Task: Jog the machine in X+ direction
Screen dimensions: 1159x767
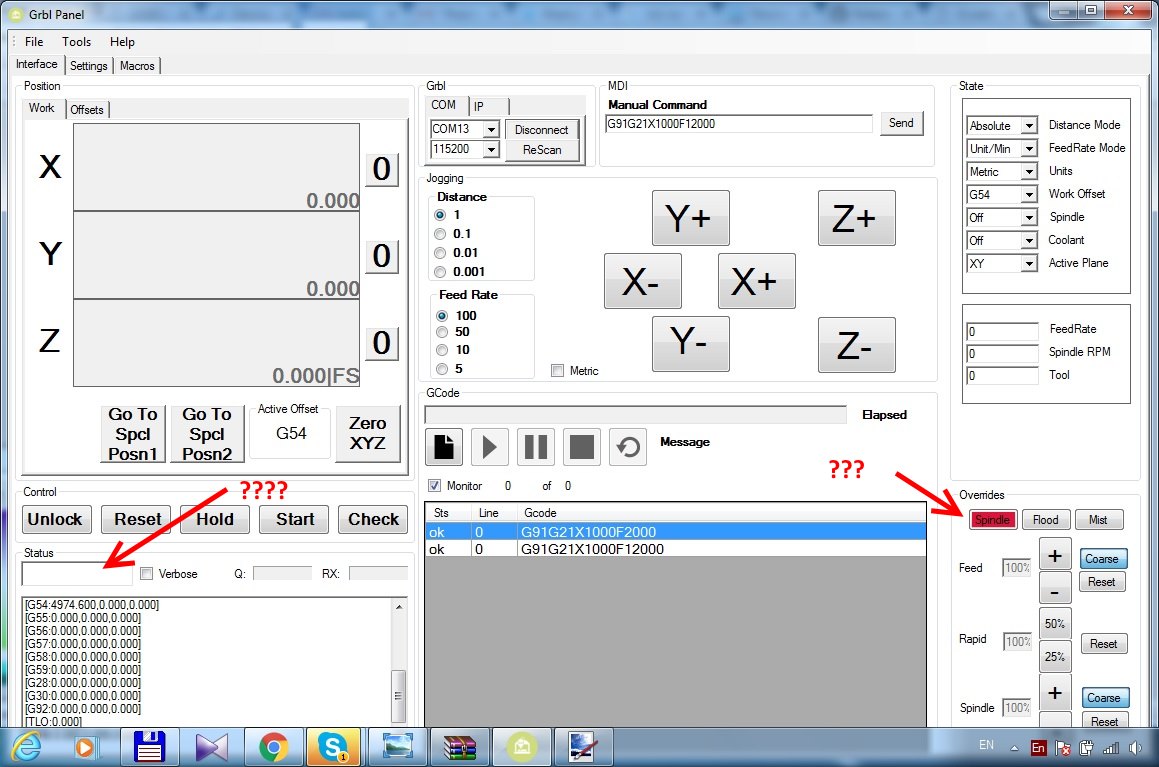Action: [756, 281]
